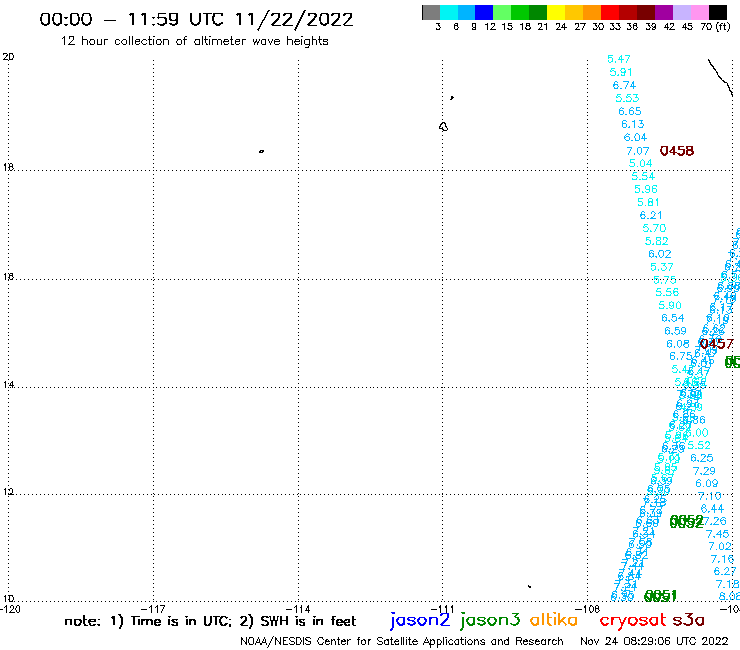Viewport: 740px width, 650px height.
Task: Click the purple swatch in the color bar
Action: pyautogui.click(x=664, y=13)
